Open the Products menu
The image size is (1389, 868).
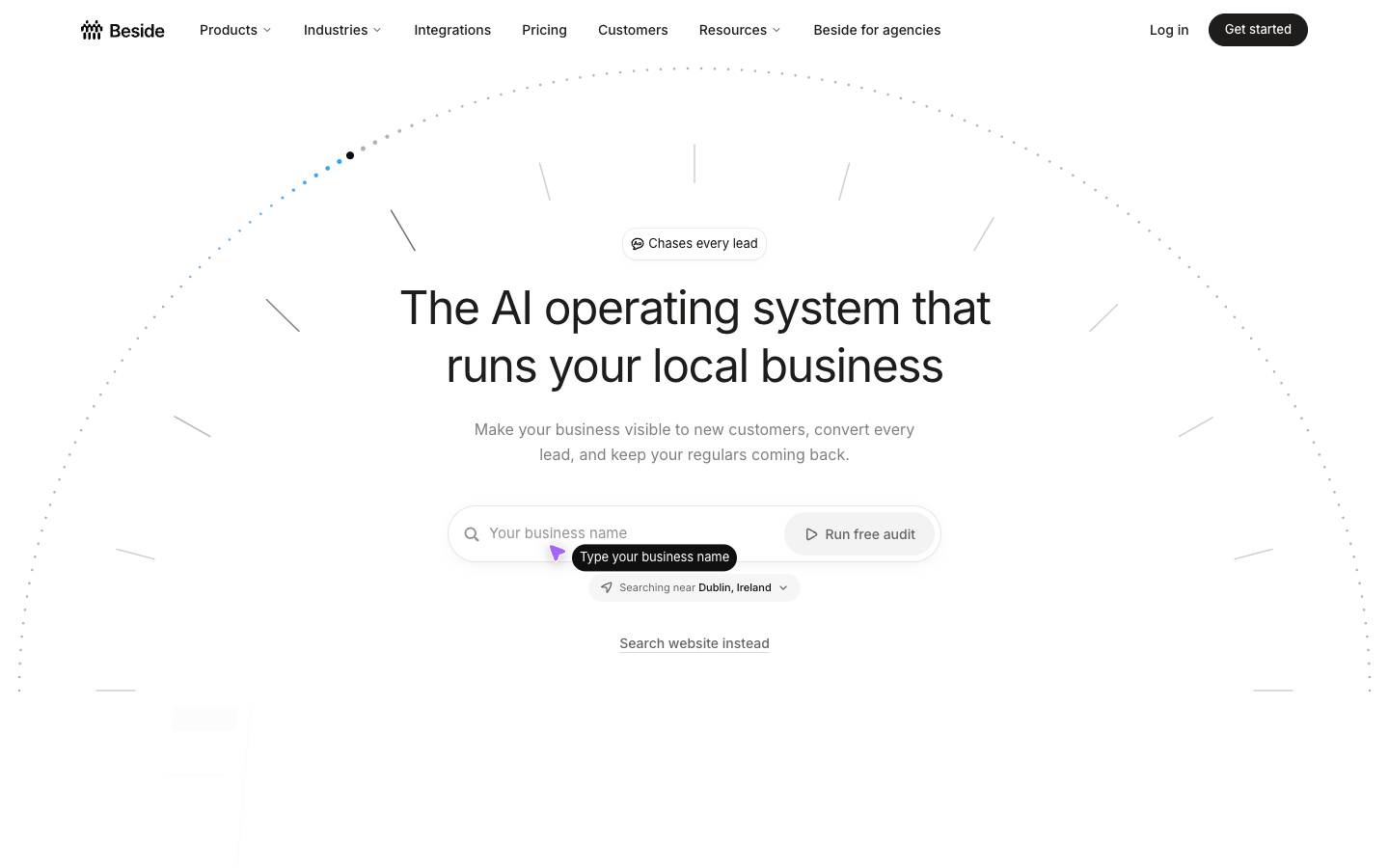click(235, 30)
